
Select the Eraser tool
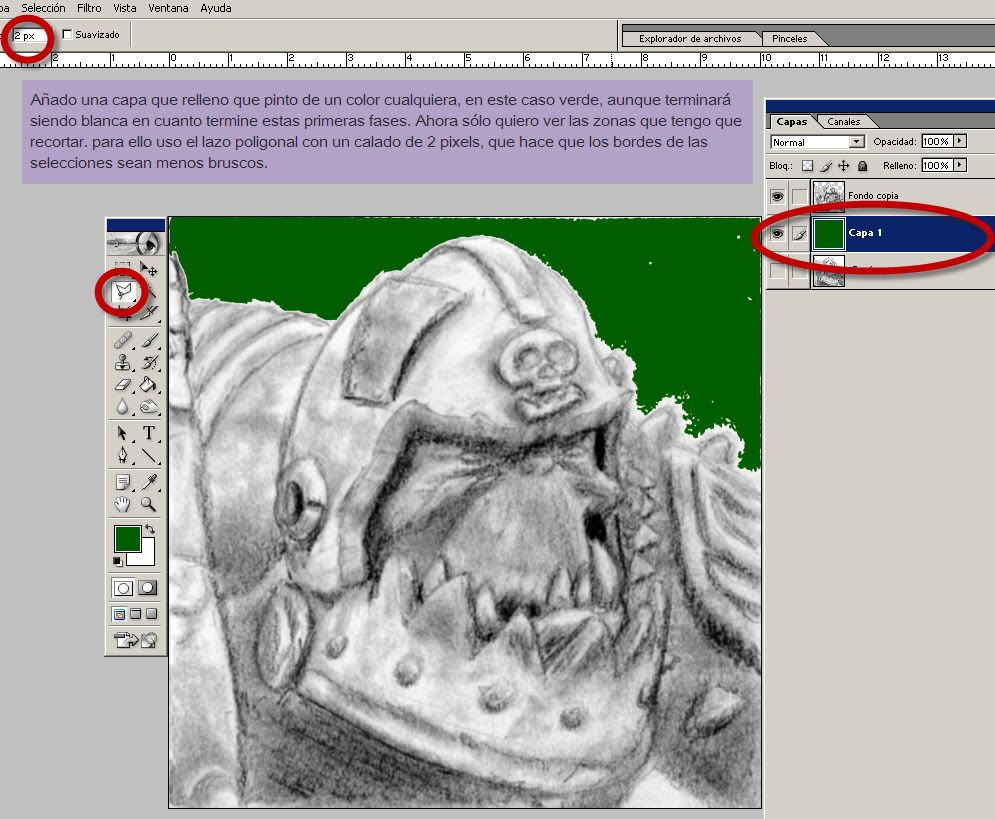(122, 384)
